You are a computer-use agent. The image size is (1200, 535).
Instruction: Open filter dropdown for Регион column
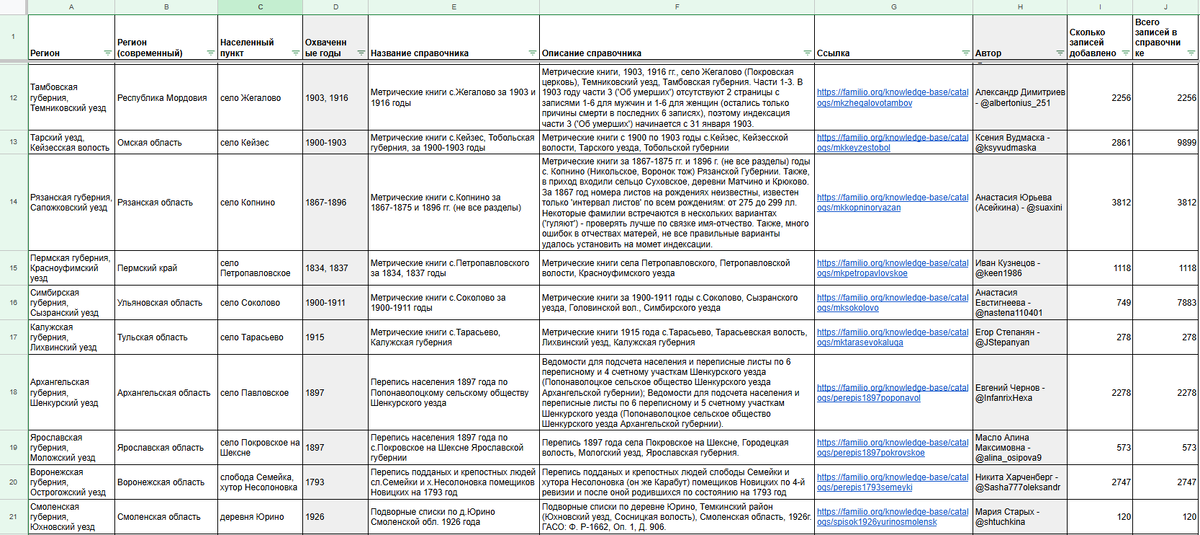[x=106, y=53]
